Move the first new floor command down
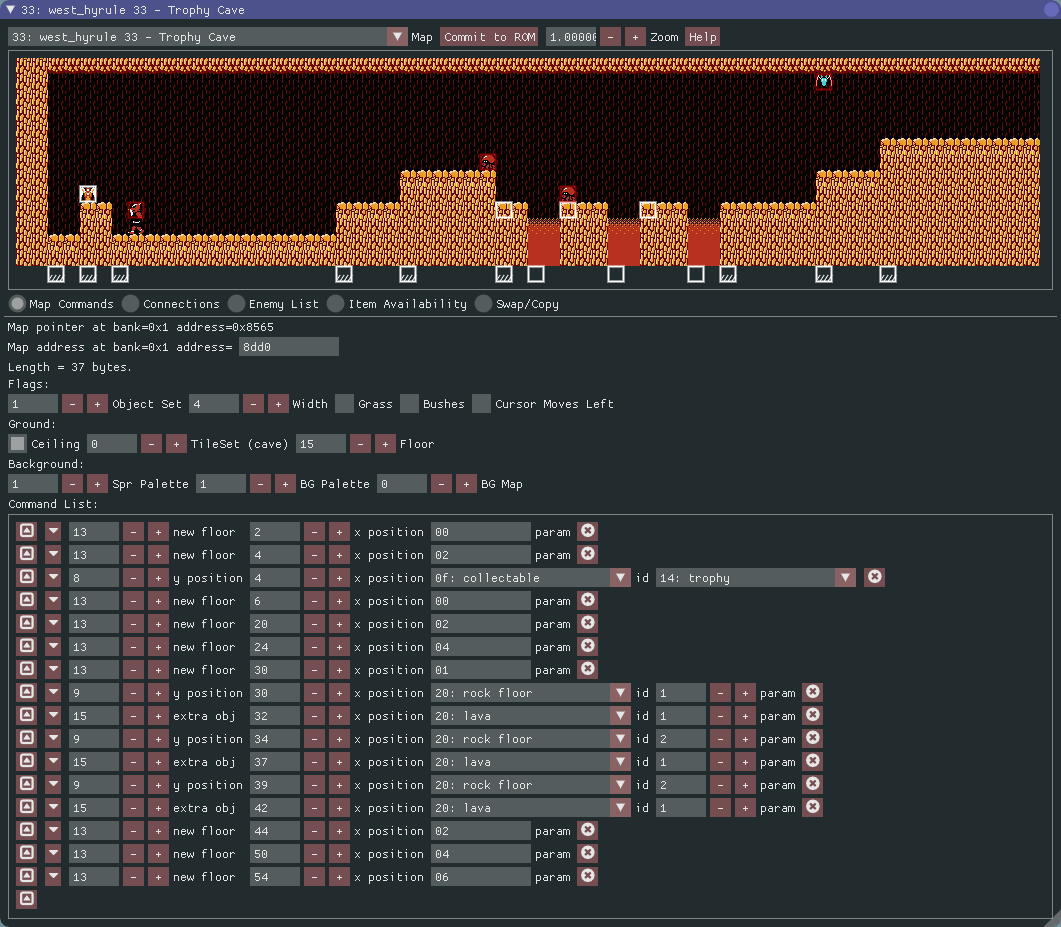Image resolution: width=1061 pixels, height=927 pixels. coord(53,531)
